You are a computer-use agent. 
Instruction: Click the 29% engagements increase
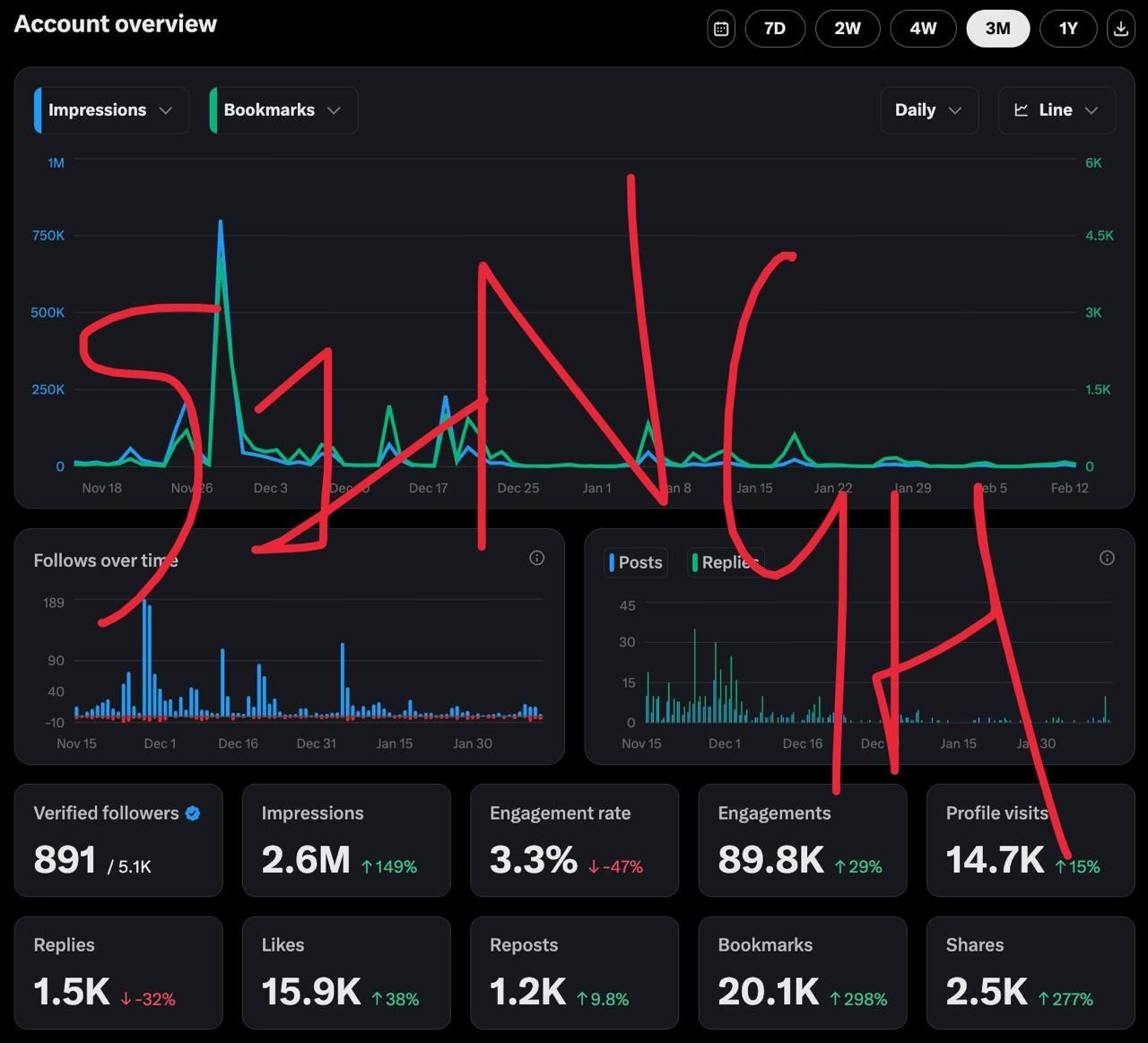click(x=858, y=866)
